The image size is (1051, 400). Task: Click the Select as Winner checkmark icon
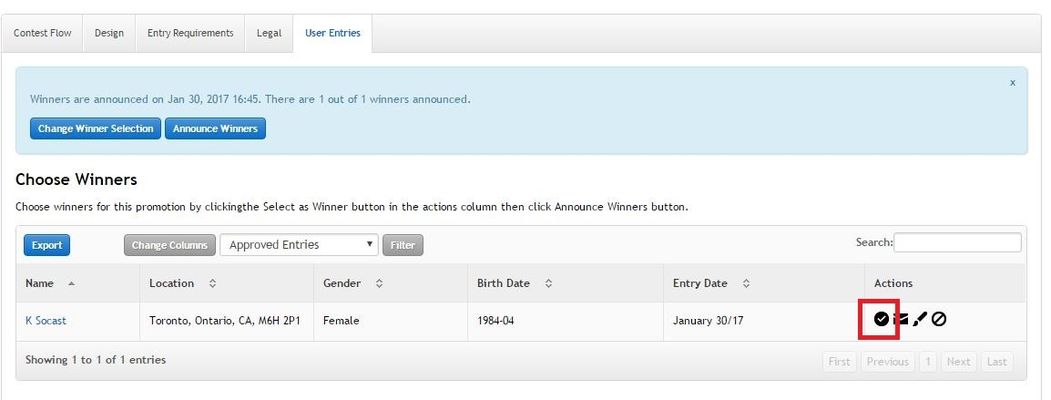[881, 319]
